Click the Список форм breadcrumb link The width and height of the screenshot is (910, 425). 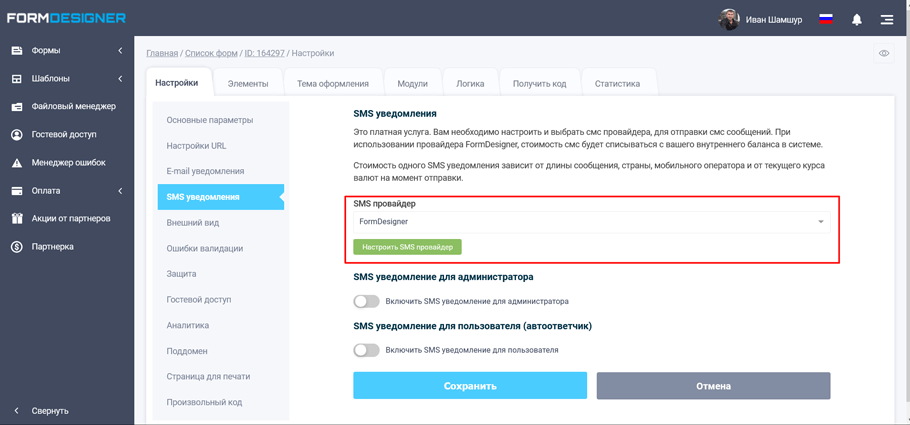(x=211, y=53)
